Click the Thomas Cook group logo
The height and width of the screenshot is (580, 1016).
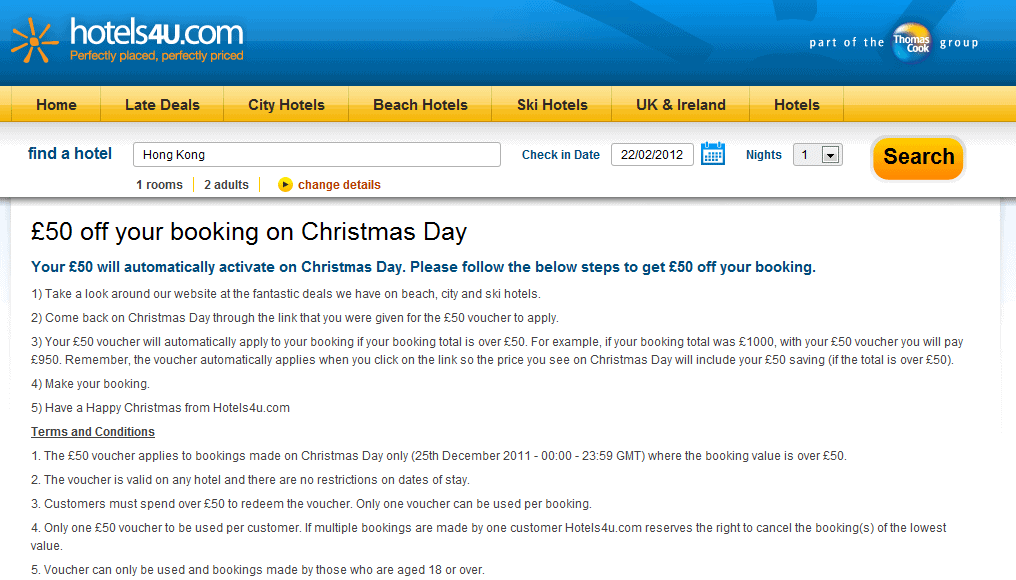[x=911, y=42]
